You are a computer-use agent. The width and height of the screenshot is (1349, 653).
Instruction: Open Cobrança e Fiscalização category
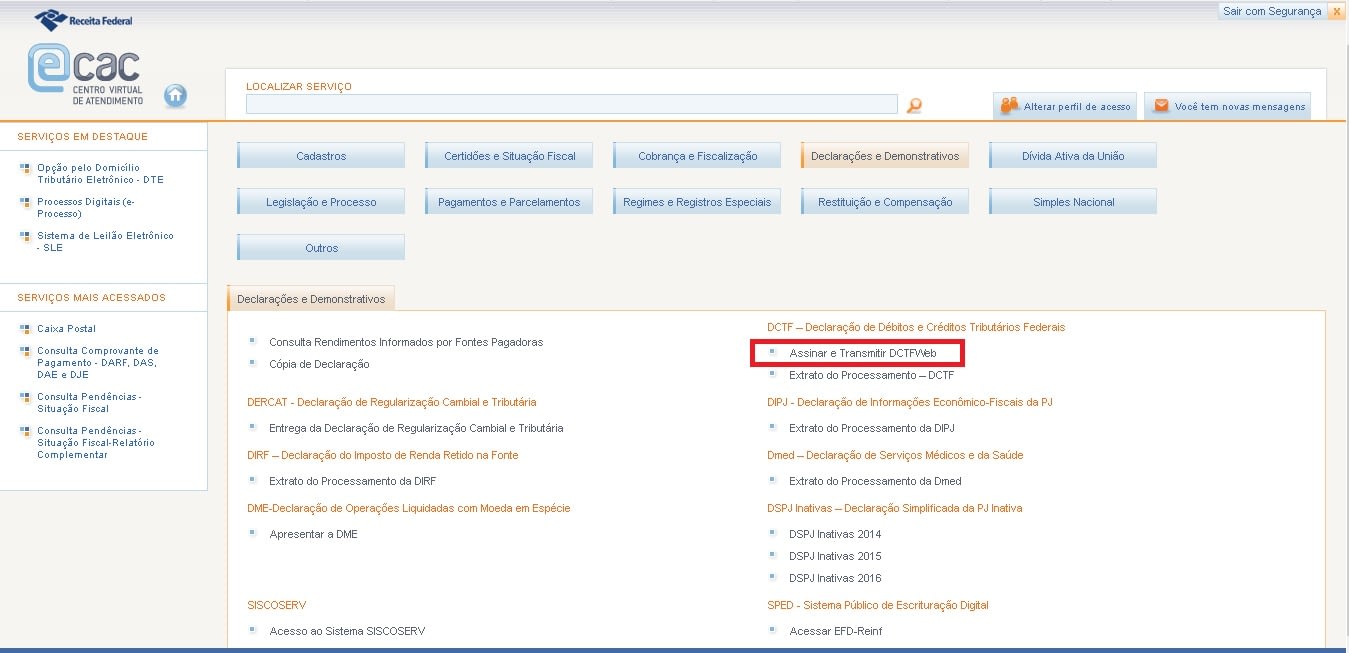pos(697,156)
